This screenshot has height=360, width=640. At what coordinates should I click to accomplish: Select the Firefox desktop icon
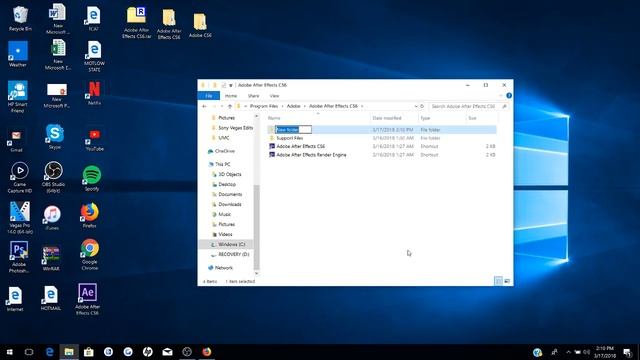(89, 216)
